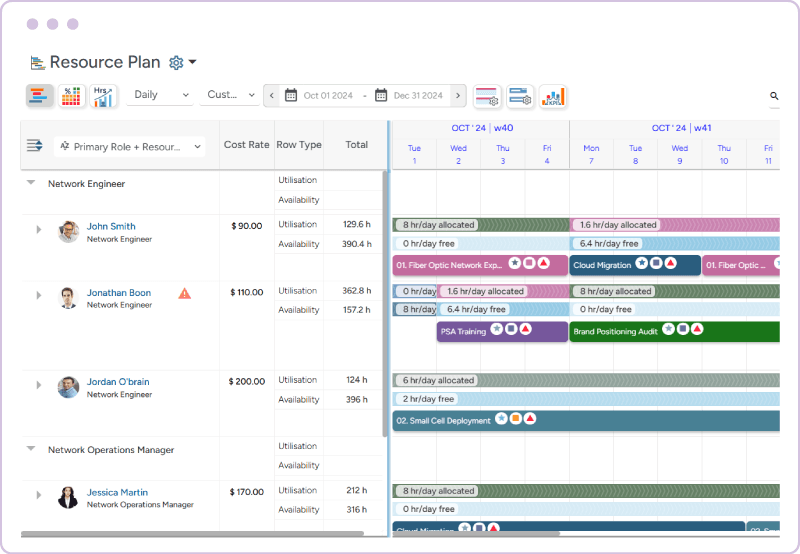Viewport: 800px width, 554px height.
Task: Expand Jordan O'brain's row
Action: click(39, 385)
